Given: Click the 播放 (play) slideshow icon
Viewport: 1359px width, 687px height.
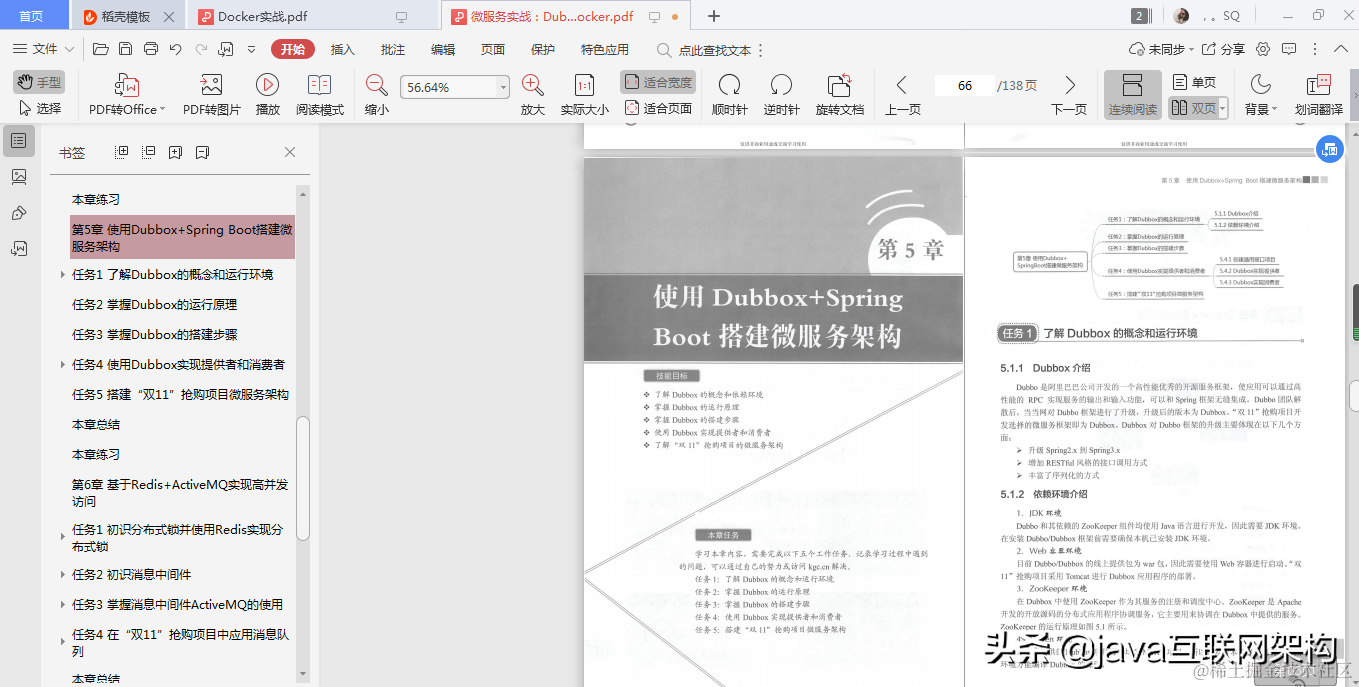Looking at the screenshot, I should pos(266,95).
